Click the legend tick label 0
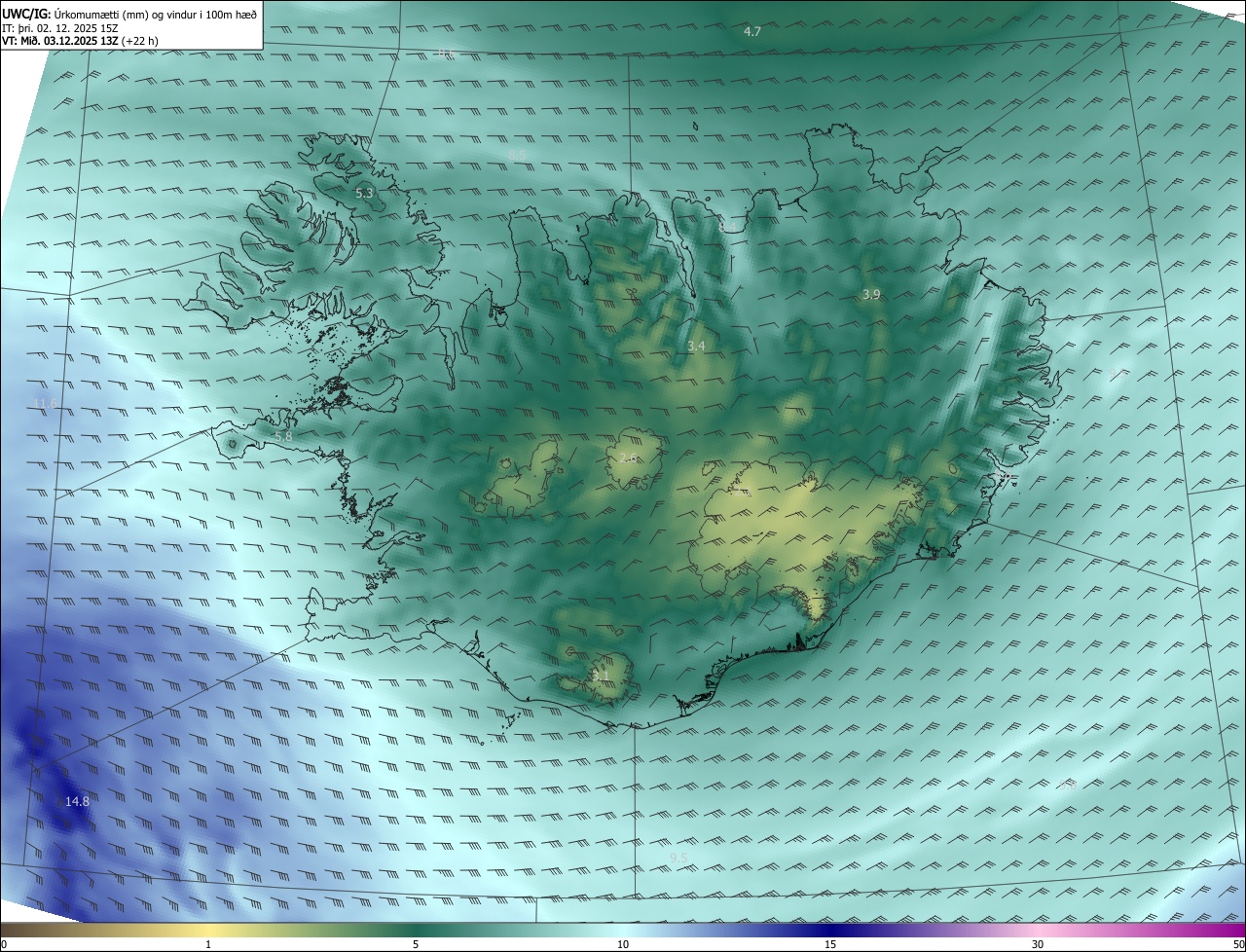 click(x=4, y=945)
